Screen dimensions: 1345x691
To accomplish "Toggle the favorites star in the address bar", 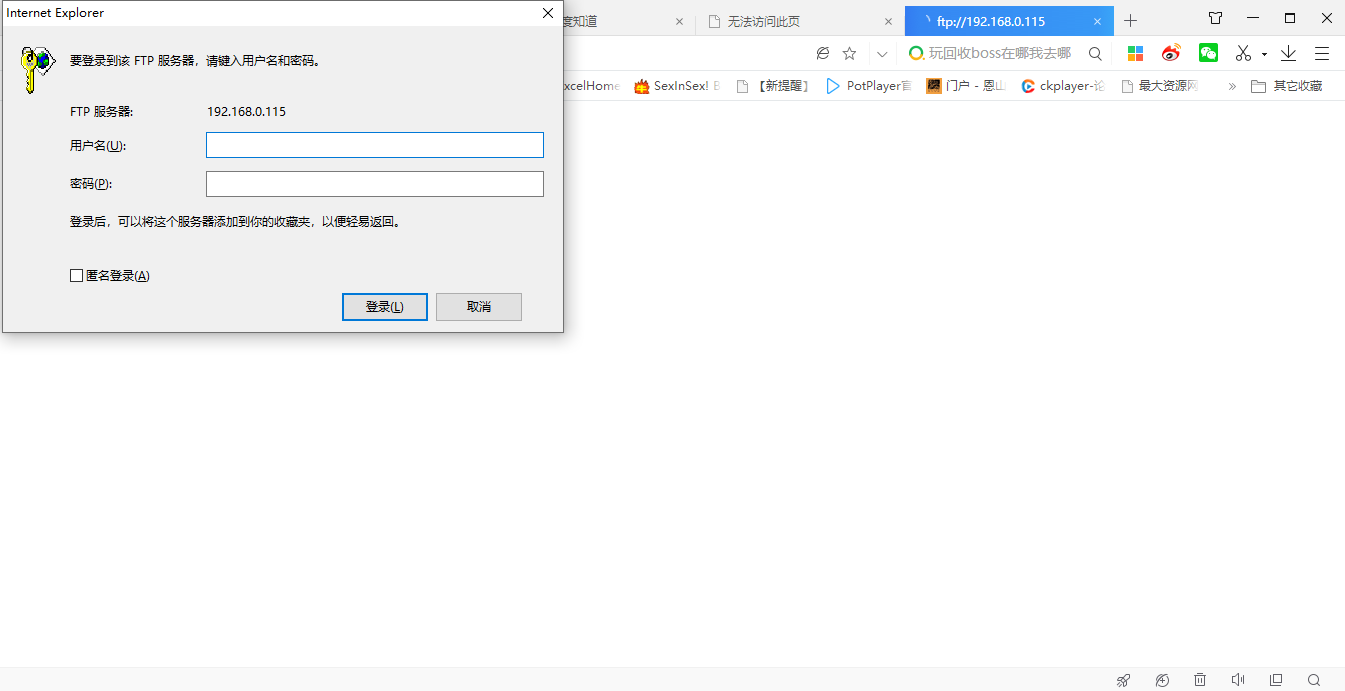I will click(x=849, y=53).
